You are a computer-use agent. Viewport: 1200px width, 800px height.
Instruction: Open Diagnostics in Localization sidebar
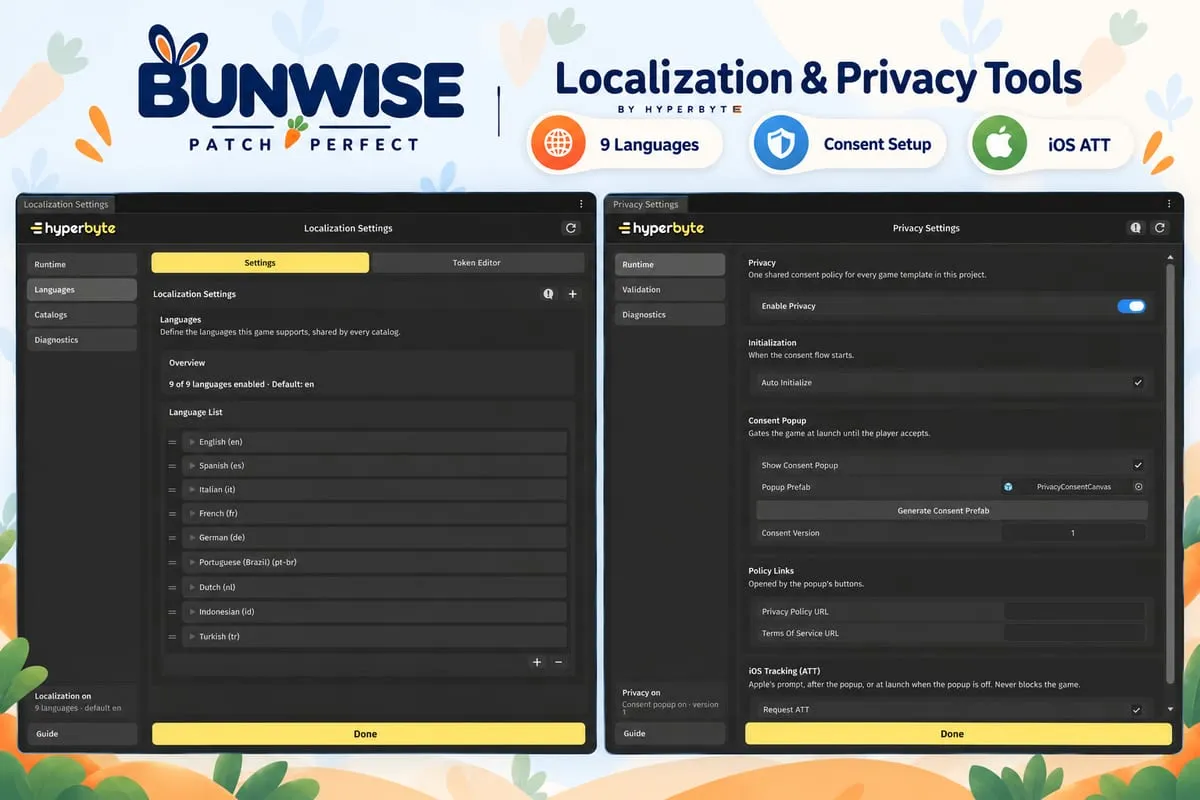[x=82, y=340]
